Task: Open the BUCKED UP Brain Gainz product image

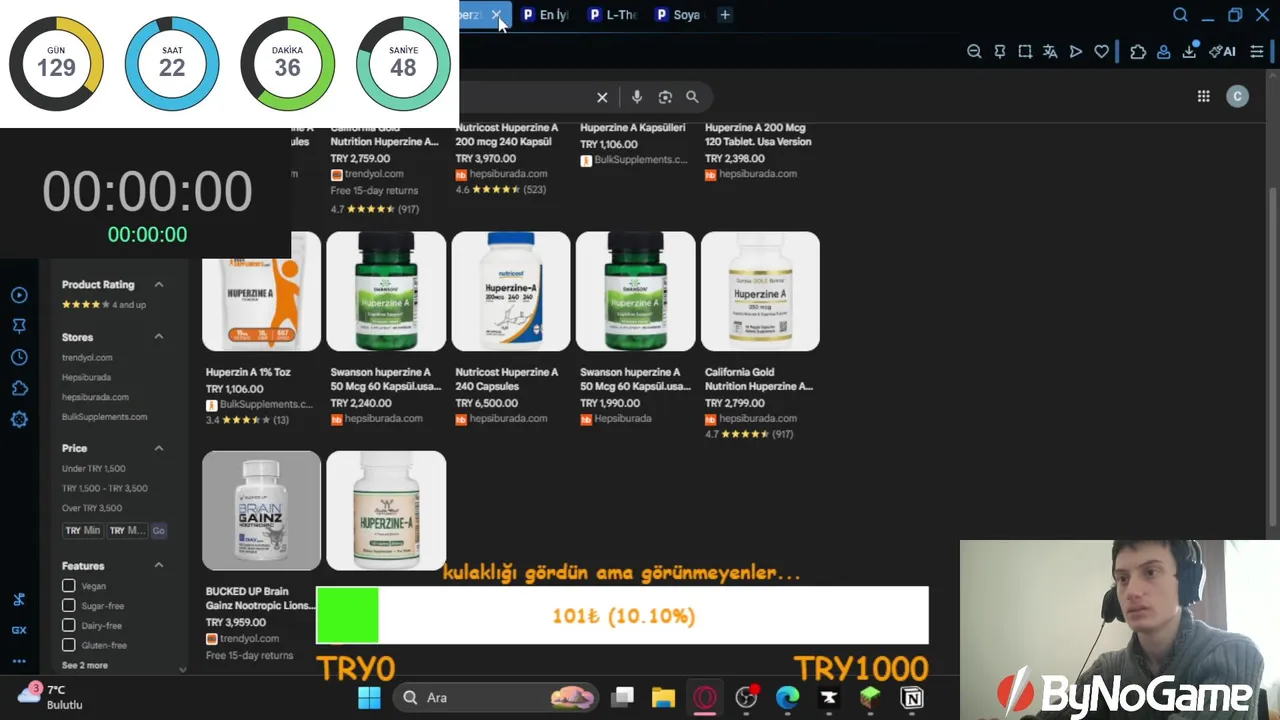Action: (x=261, y=511)
